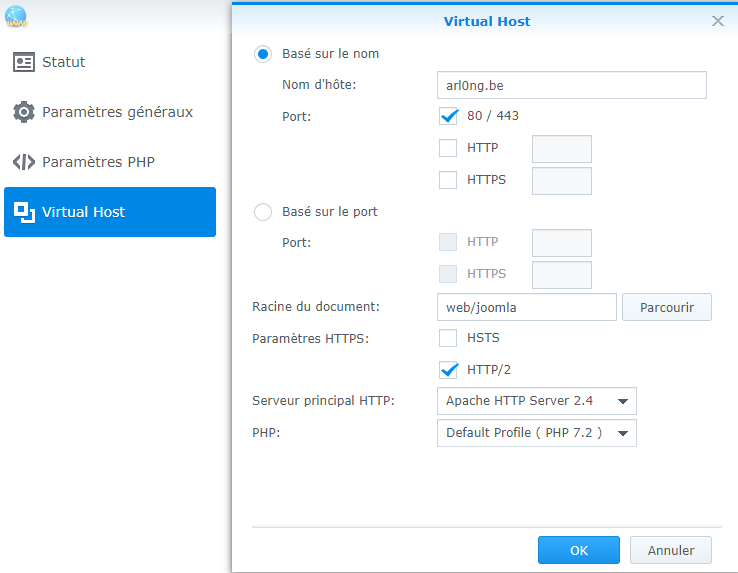Enable the HSTS checkbox
This screenshot has width=738, height=573.
click(448, 338)
